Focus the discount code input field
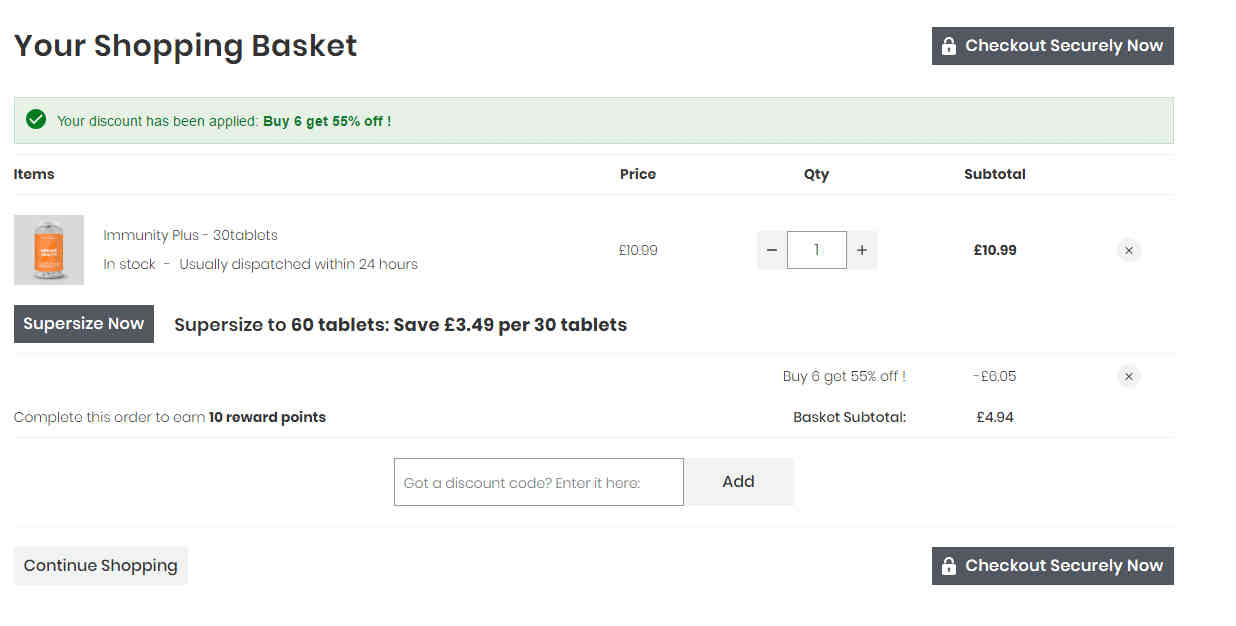The image size is (1236, 626). tap(539, 482)
